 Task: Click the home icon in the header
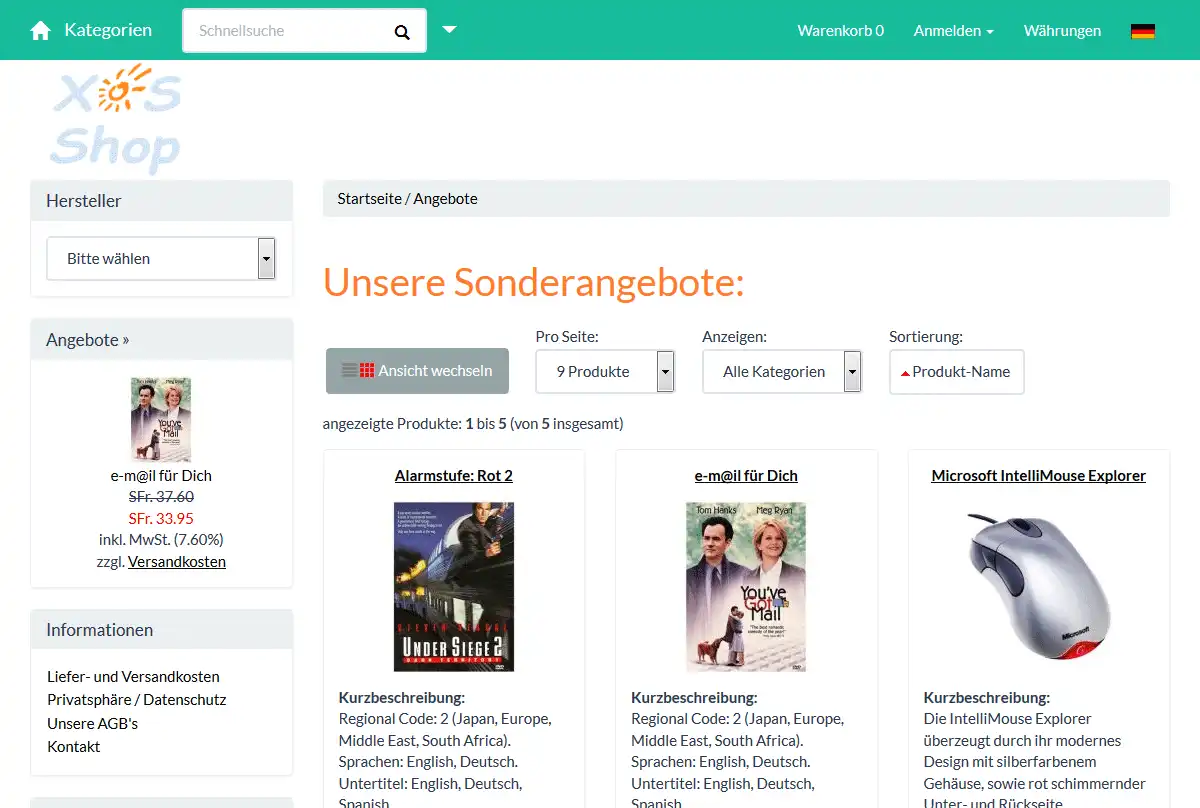pos(40,31)
